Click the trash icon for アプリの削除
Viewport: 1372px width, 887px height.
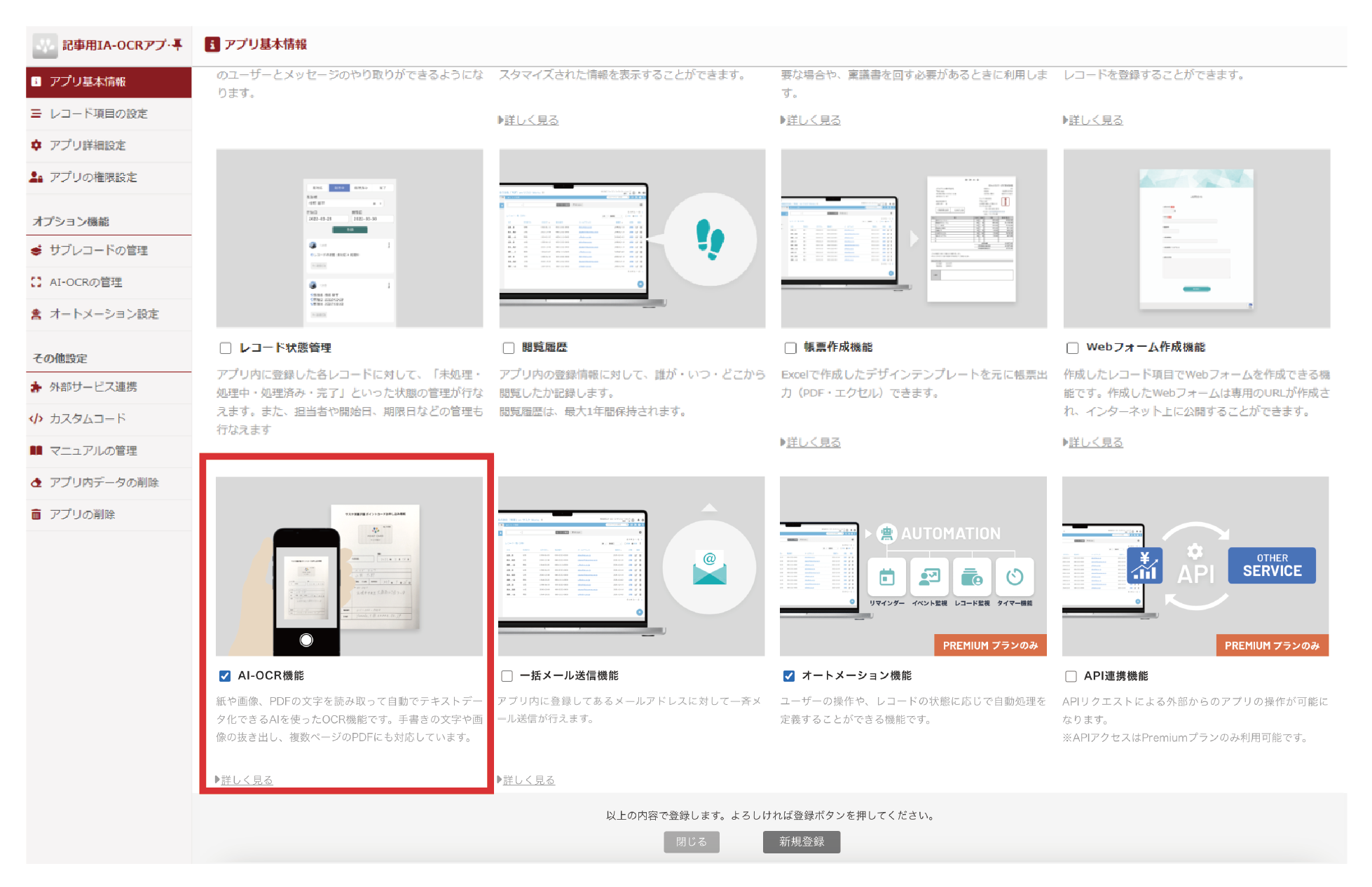tap(36, 514)
